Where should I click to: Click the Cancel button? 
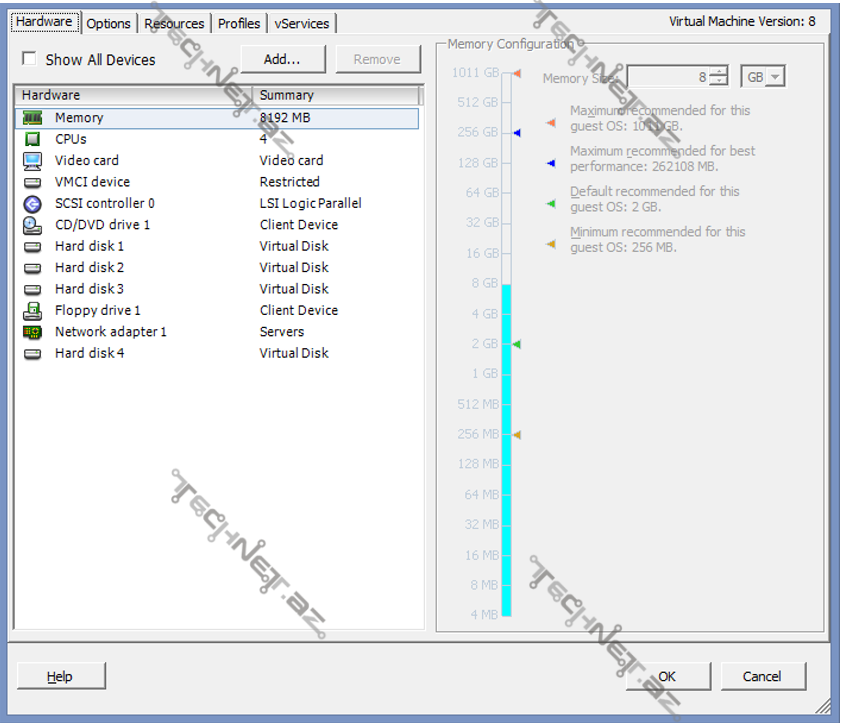[x=762, y=676]
